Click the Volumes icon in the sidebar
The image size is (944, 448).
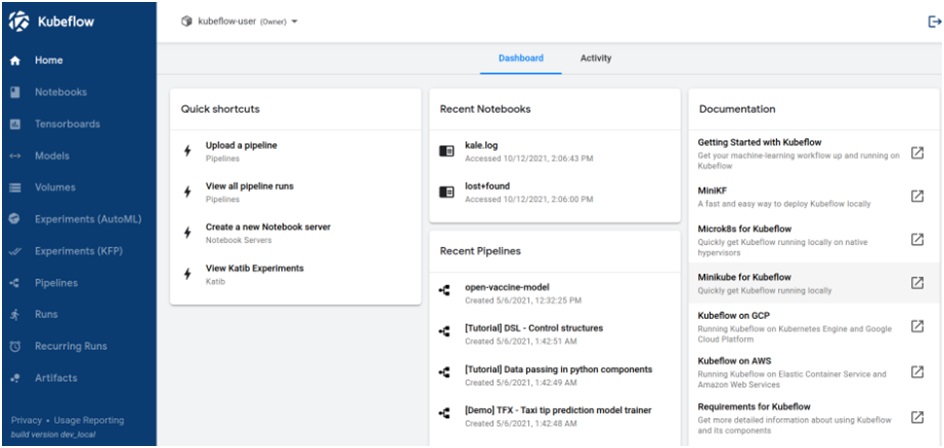click(15, 187)
